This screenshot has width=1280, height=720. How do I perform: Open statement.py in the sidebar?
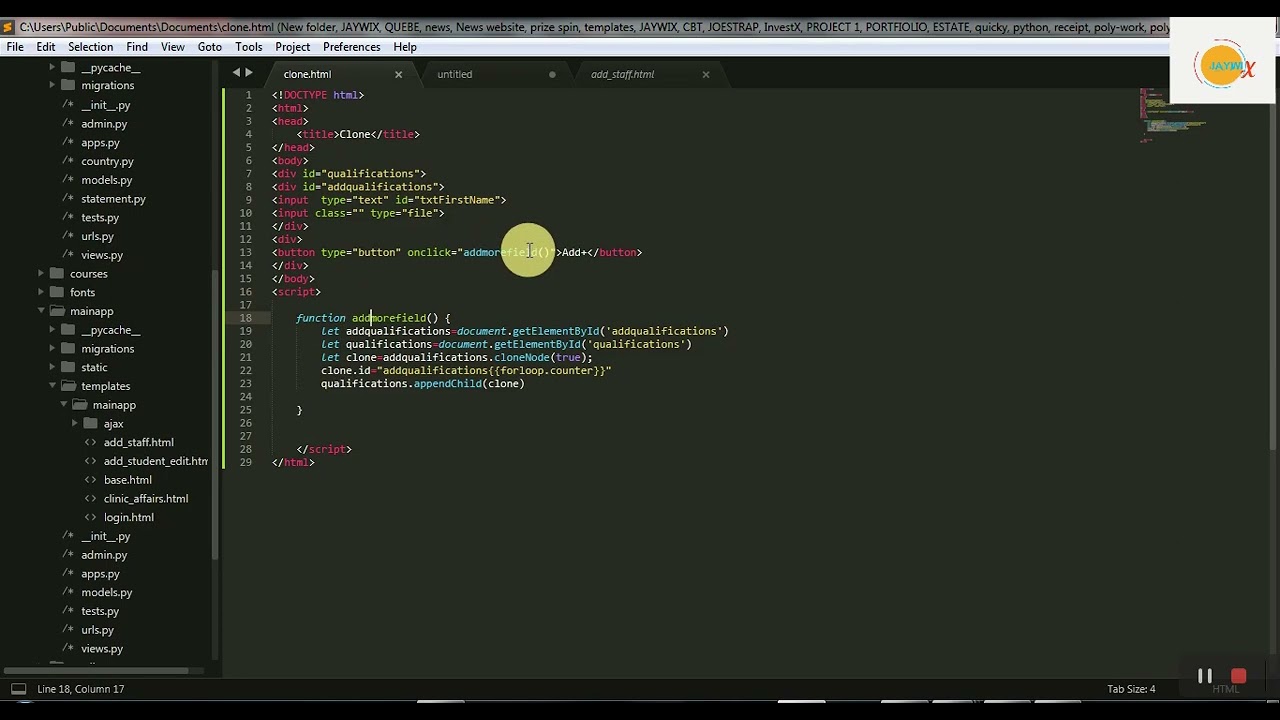click(113, 199)
